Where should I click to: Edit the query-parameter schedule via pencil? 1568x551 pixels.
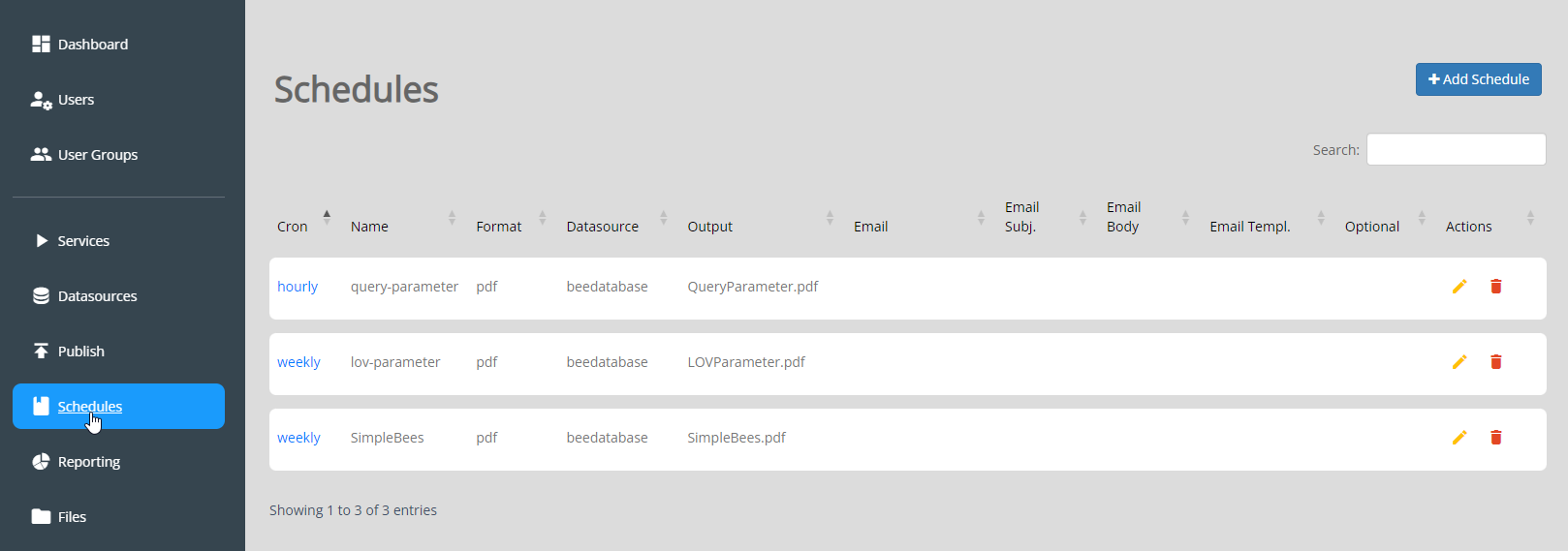1459,286
